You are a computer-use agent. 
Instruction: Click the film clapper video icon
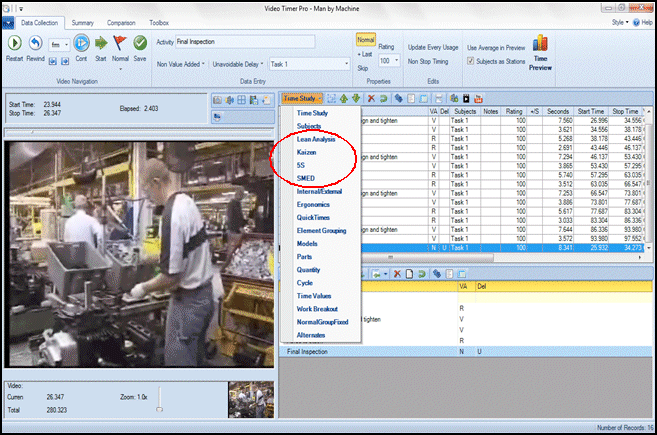(466, 98)
